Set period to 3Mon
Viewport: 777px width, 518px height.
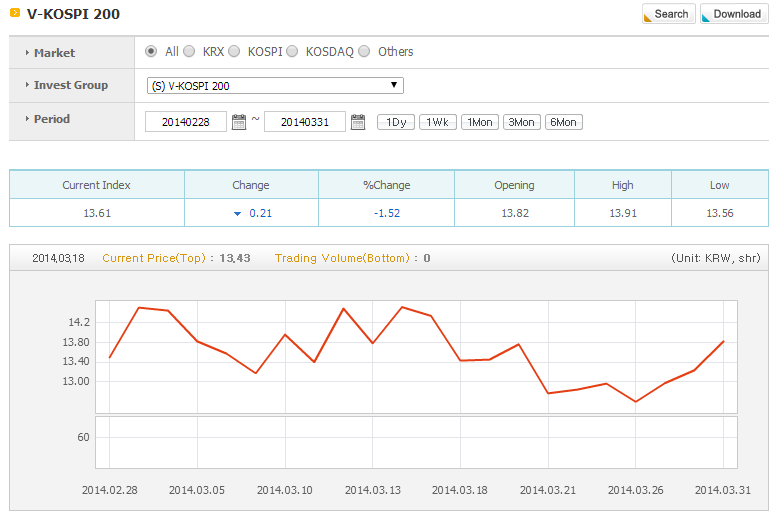522,122
